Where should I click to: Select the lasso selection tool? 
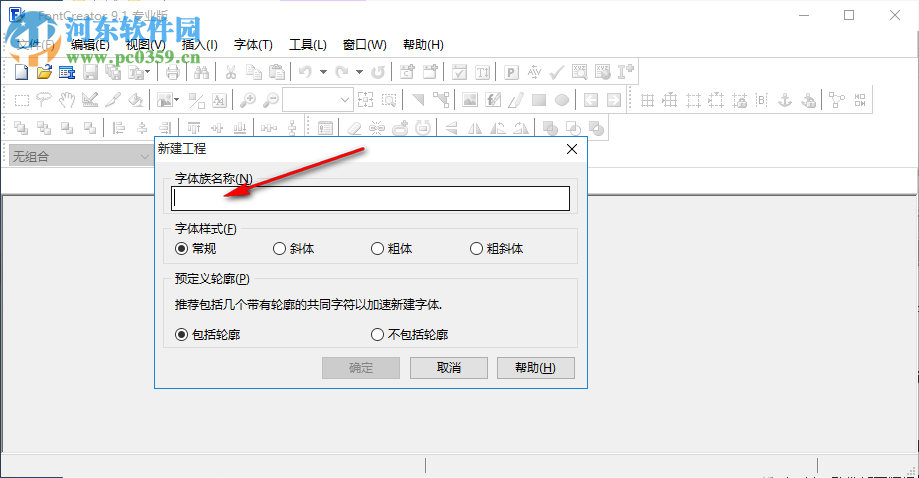[44, 100]
